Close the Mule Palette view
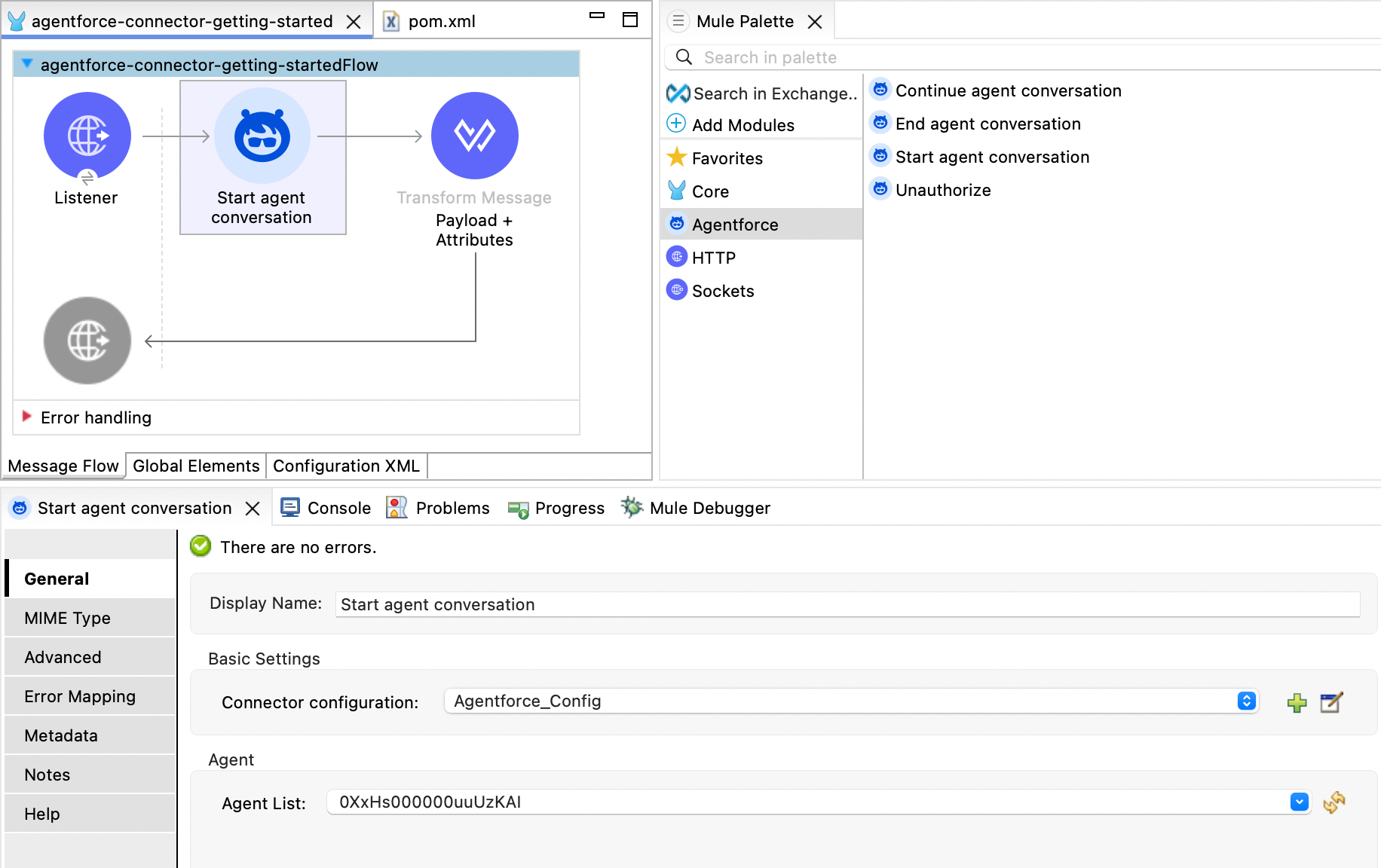Screen dimensions: 1381x868 (x=815, y=22)
